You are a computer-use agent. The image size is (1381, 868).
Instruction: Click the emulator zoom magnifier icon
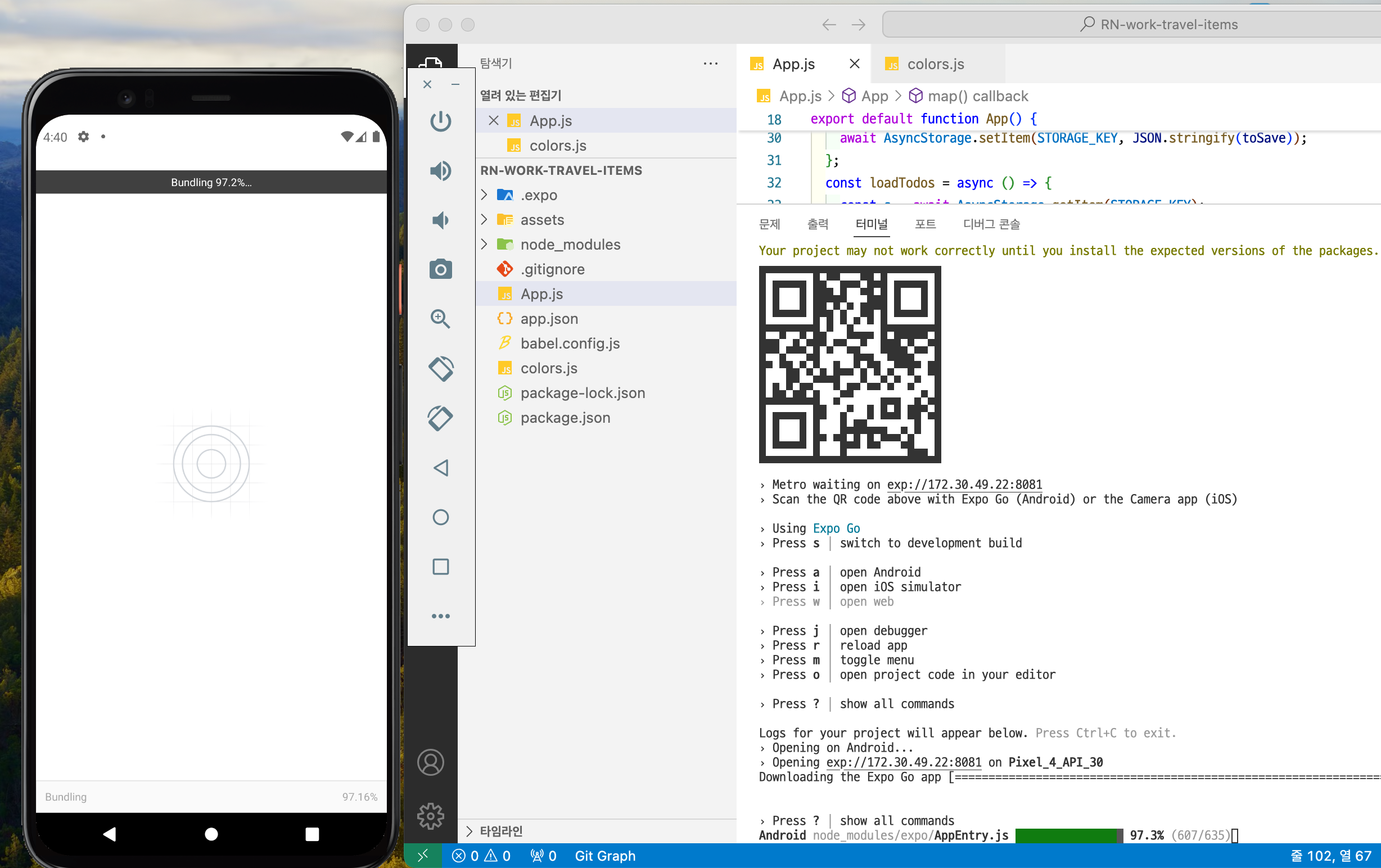pyautogui.click(x=440, y=319)
